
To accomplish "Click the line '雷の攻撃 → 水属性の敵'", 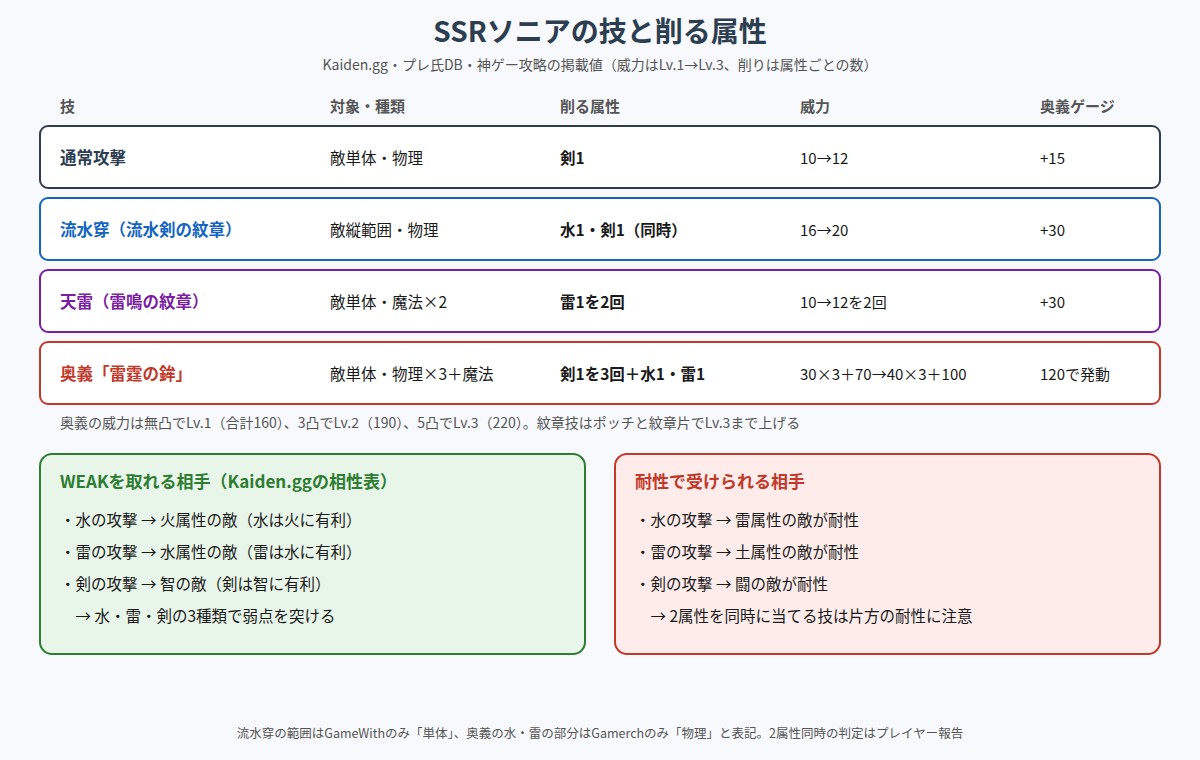I will click(207, 552).
